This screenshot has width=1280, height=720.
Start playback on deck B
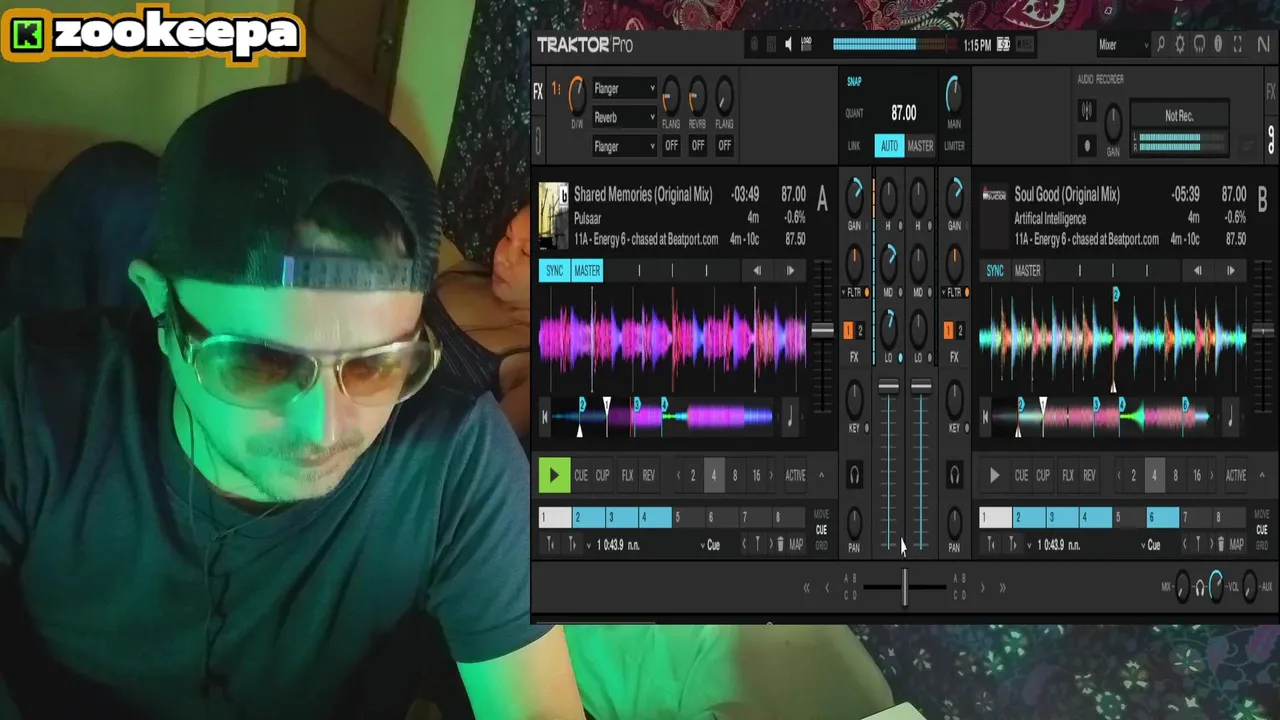point(994,476)
